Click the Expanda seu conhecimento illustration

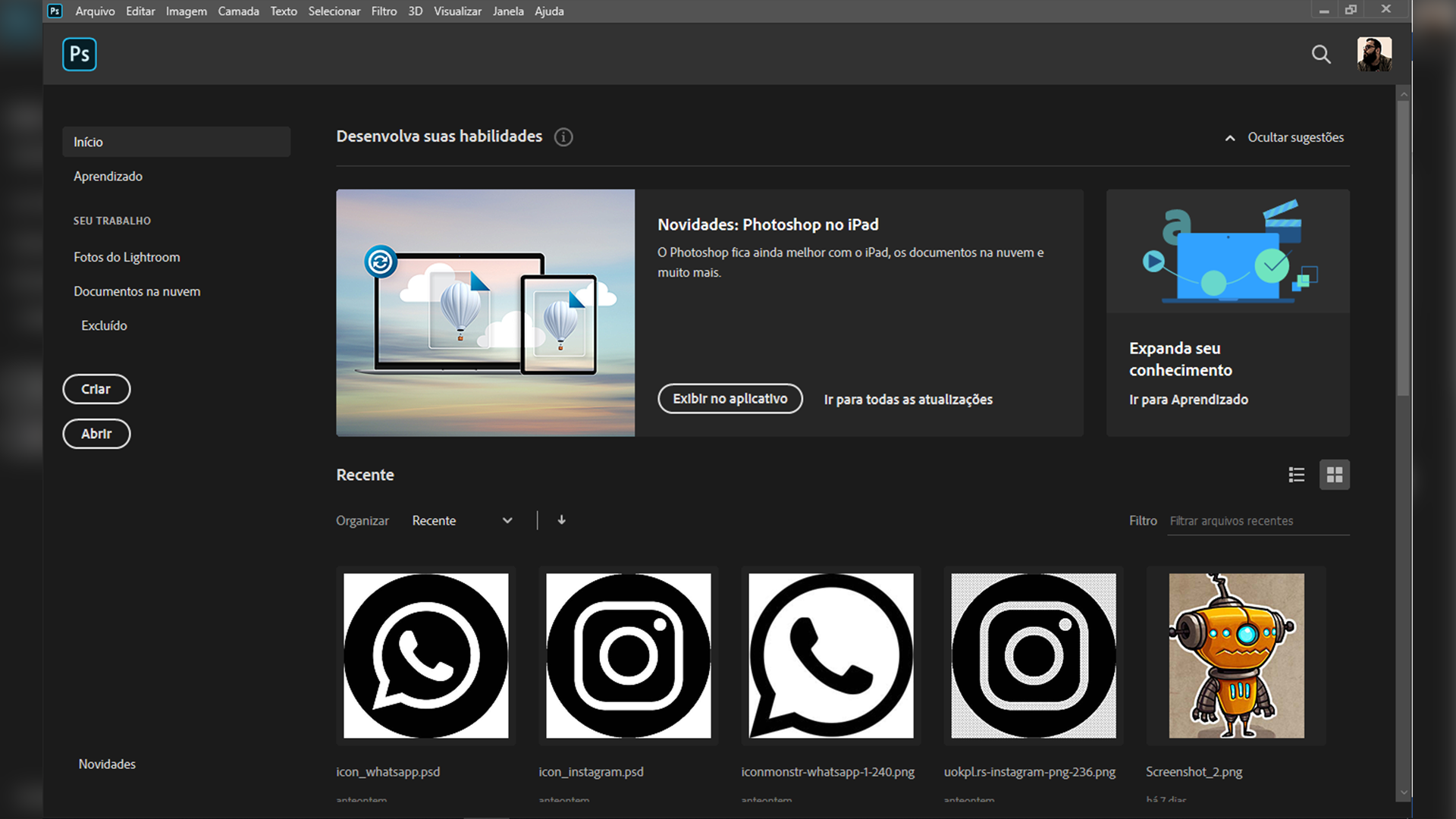point(1228,251)
